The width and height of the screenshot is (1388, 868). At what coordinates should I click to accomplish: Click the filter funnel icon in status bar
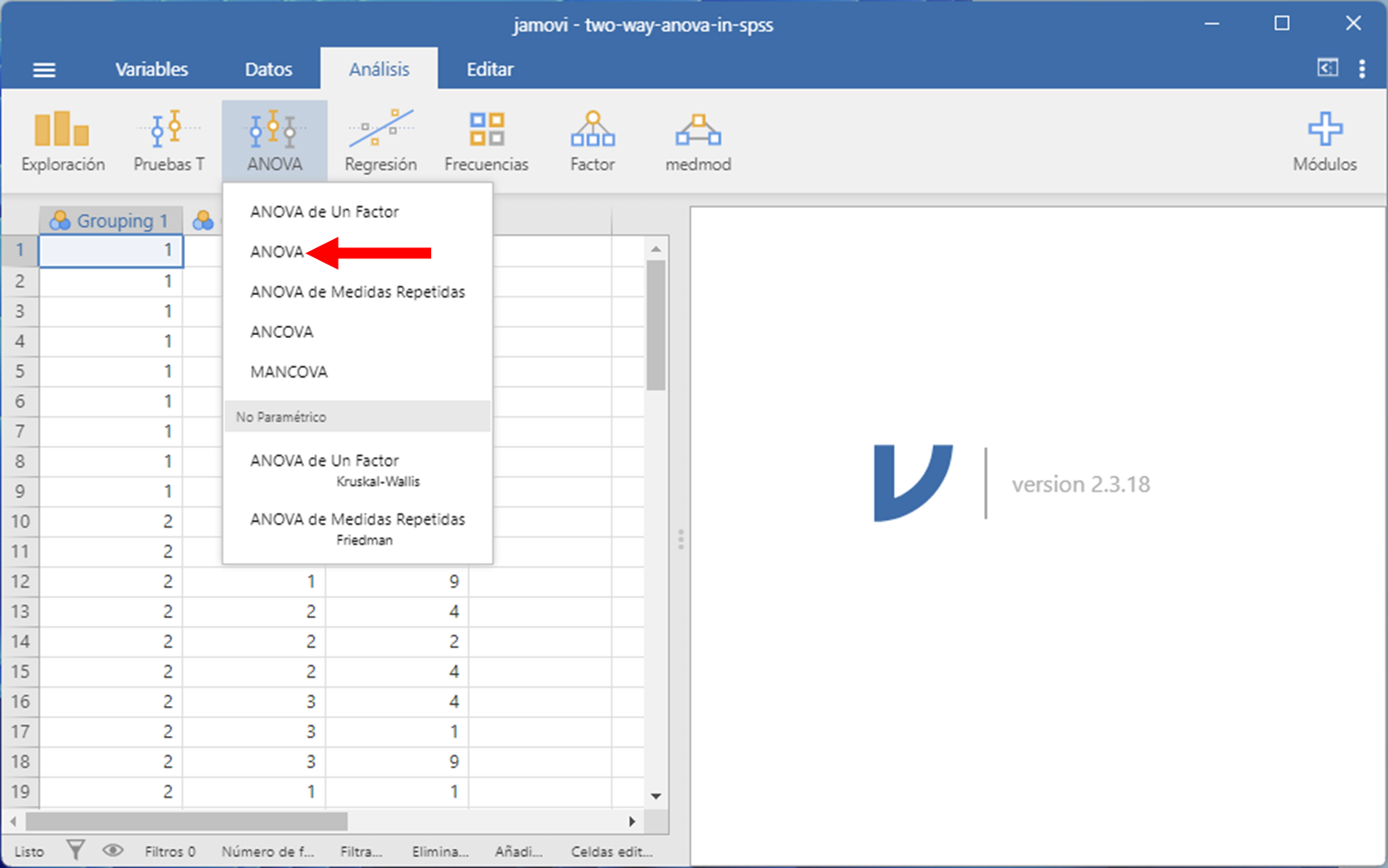[76, 851]
